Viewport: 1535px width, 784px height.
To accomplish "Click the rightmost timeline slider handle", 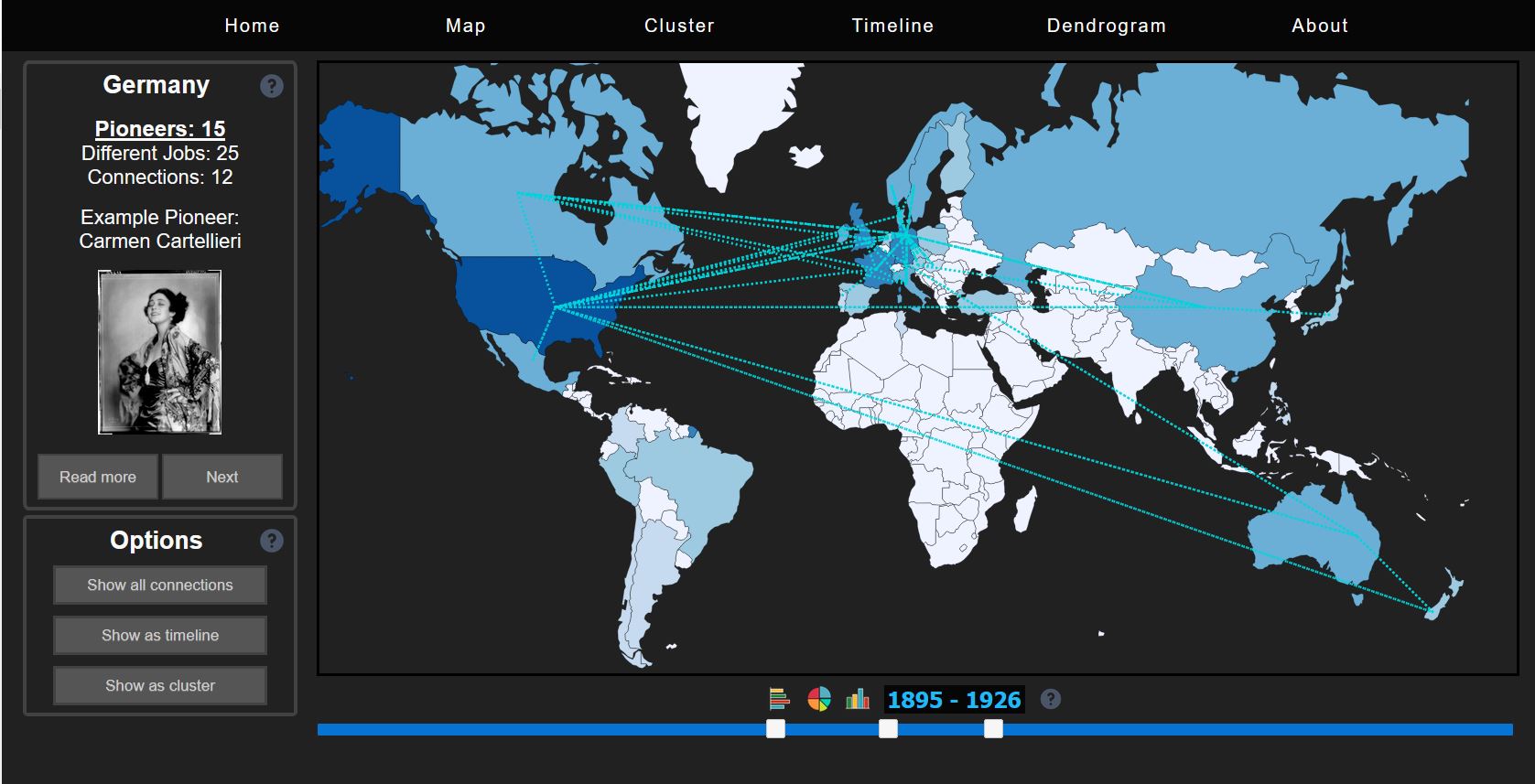I will [x=993, y=729].
